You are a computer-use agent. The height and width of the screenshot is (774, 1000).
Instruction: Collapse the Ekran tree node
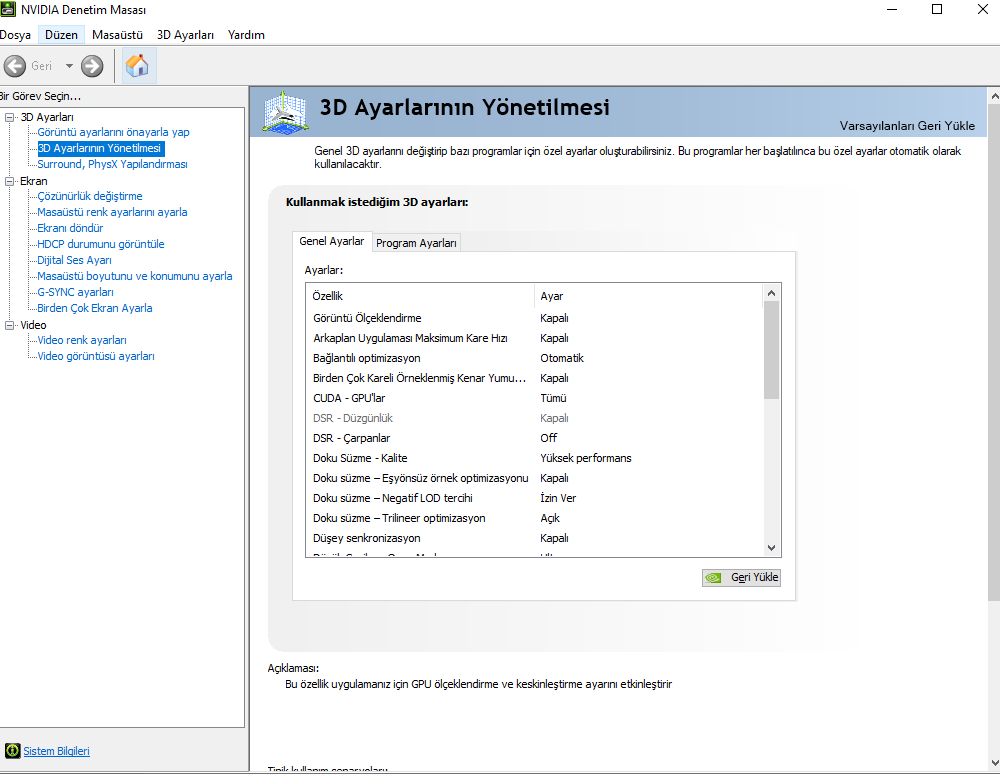(x=10, y=181)
